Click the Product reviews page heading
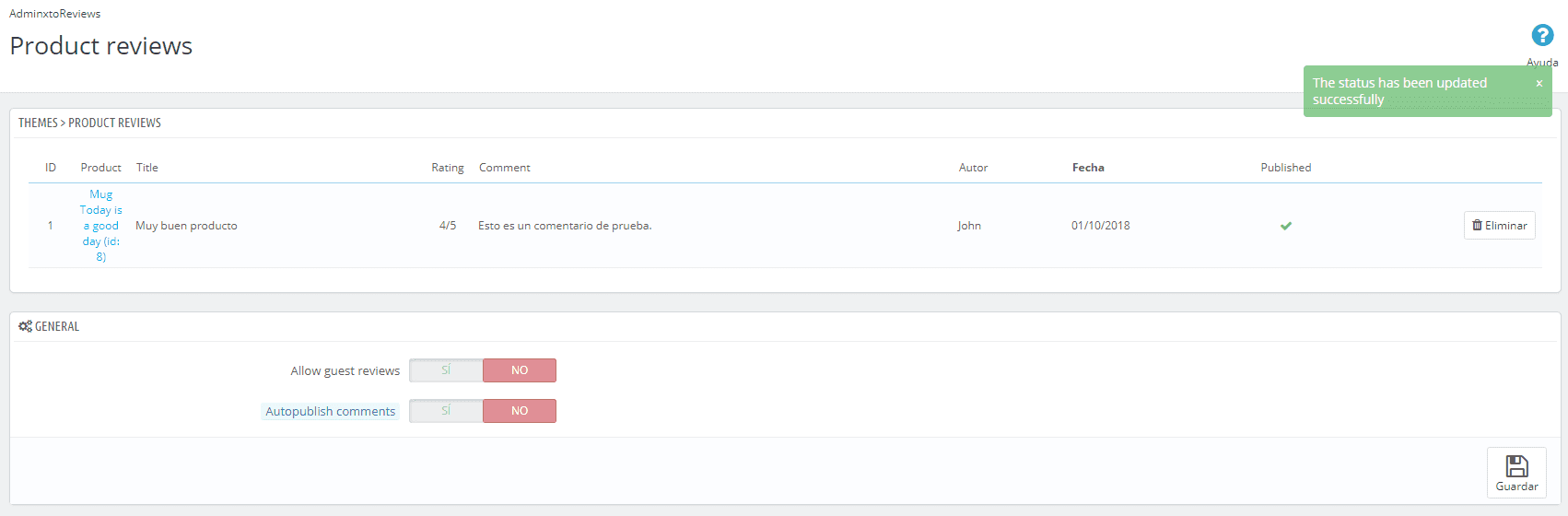This screenshot has height=516, width=1568. (x=101, y=46)
